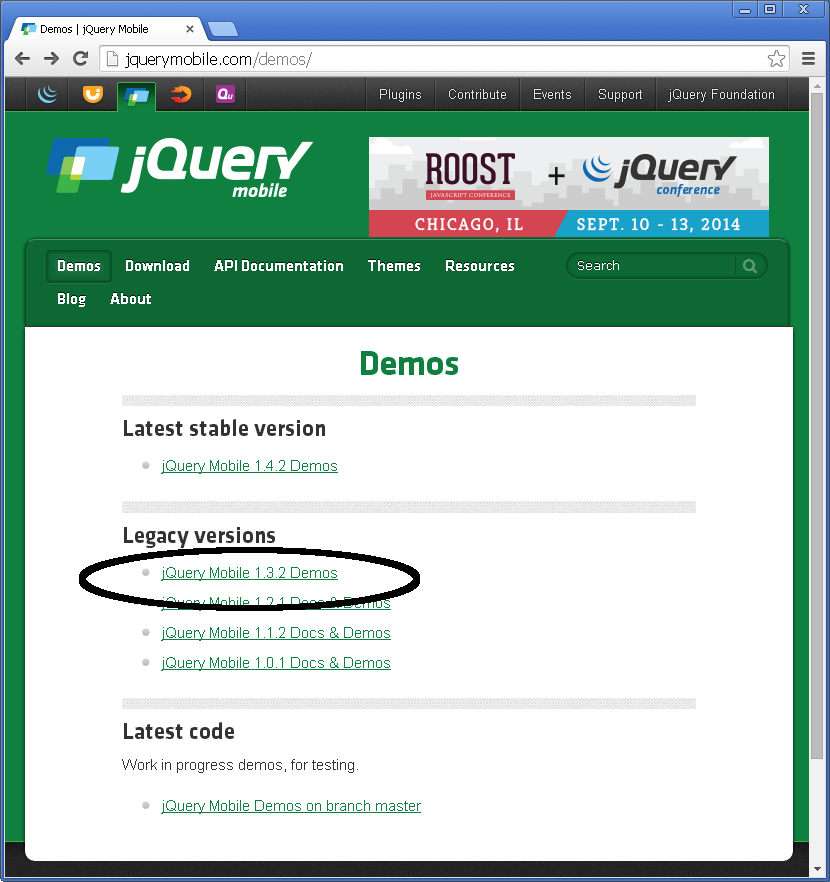Open the Support menu link
Image resolution: width=830 pixels, height=882 pixels.
(620, 94)
